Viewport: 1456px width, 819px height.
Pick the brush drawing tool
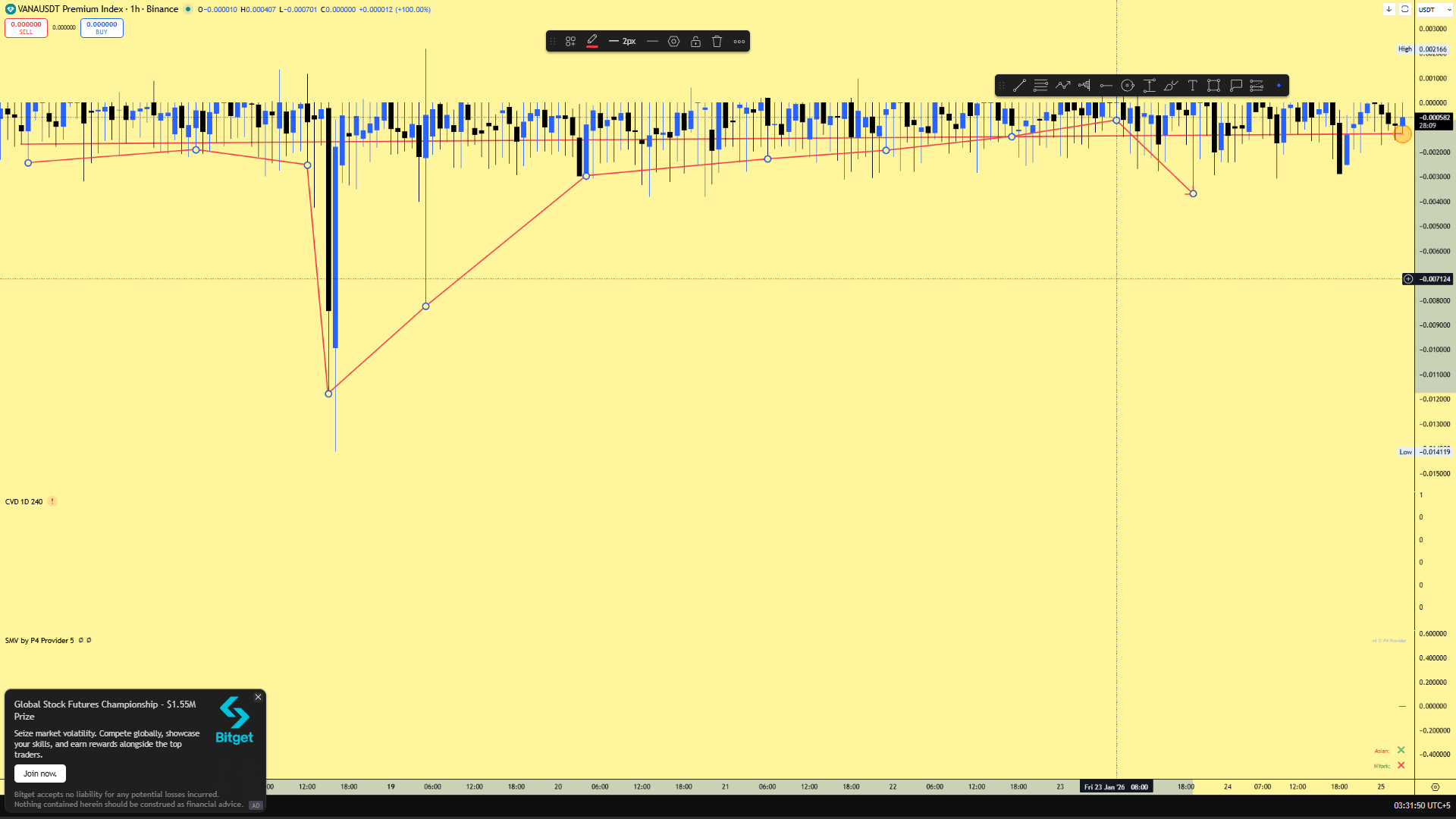(x=1170, y=86)
